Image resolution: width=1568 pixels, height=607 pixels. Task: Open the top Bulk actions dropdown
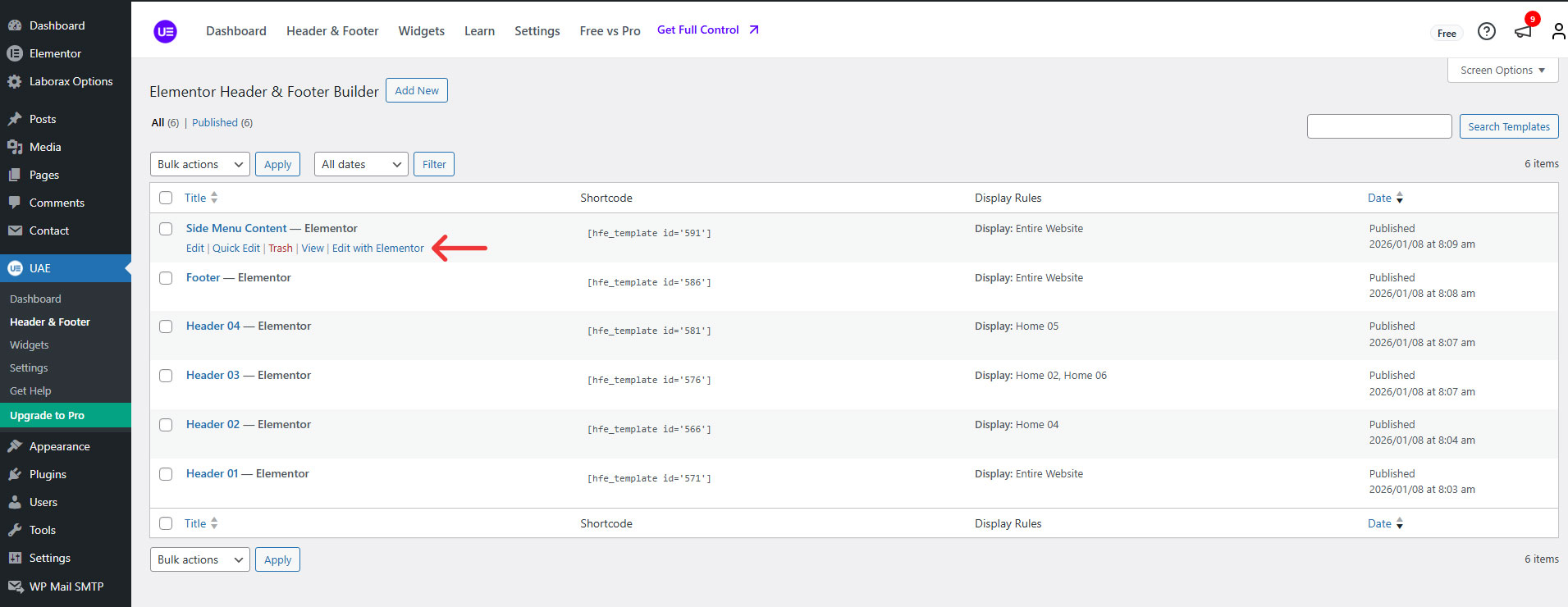click(200, 164)
